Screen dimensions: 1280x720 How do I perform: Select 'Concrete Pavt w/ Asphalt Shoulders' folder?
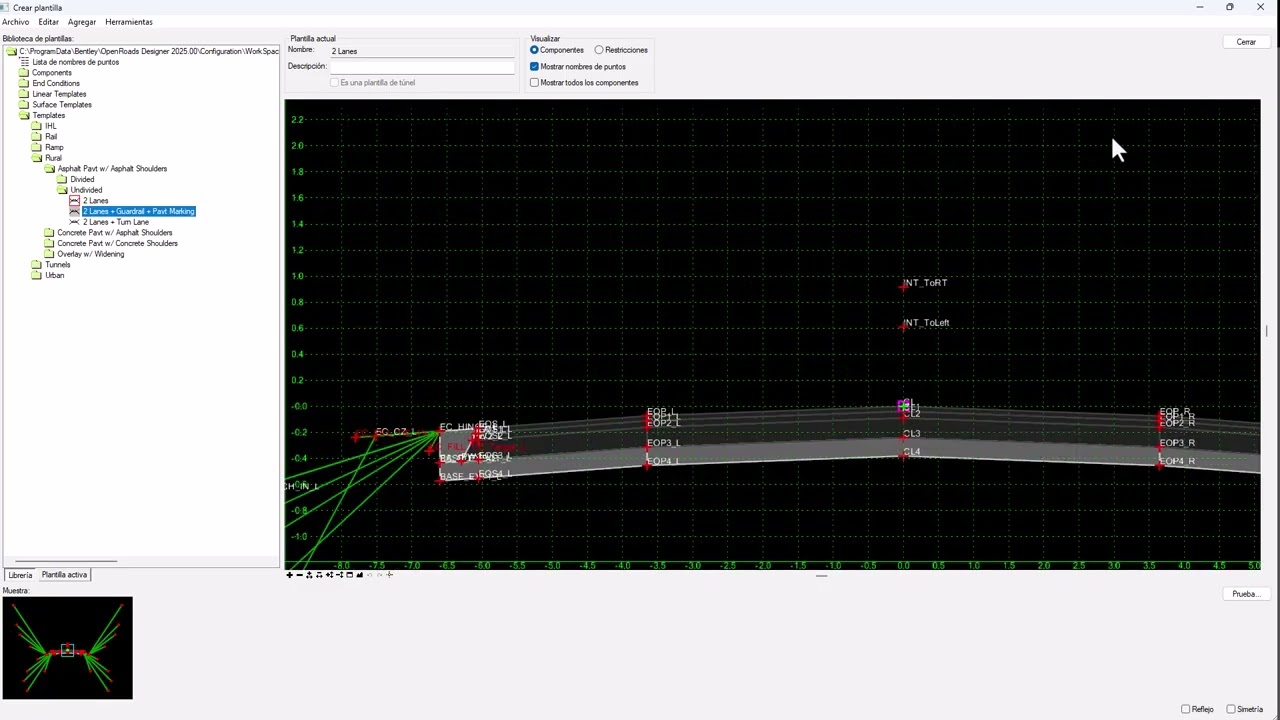[115, 233]
